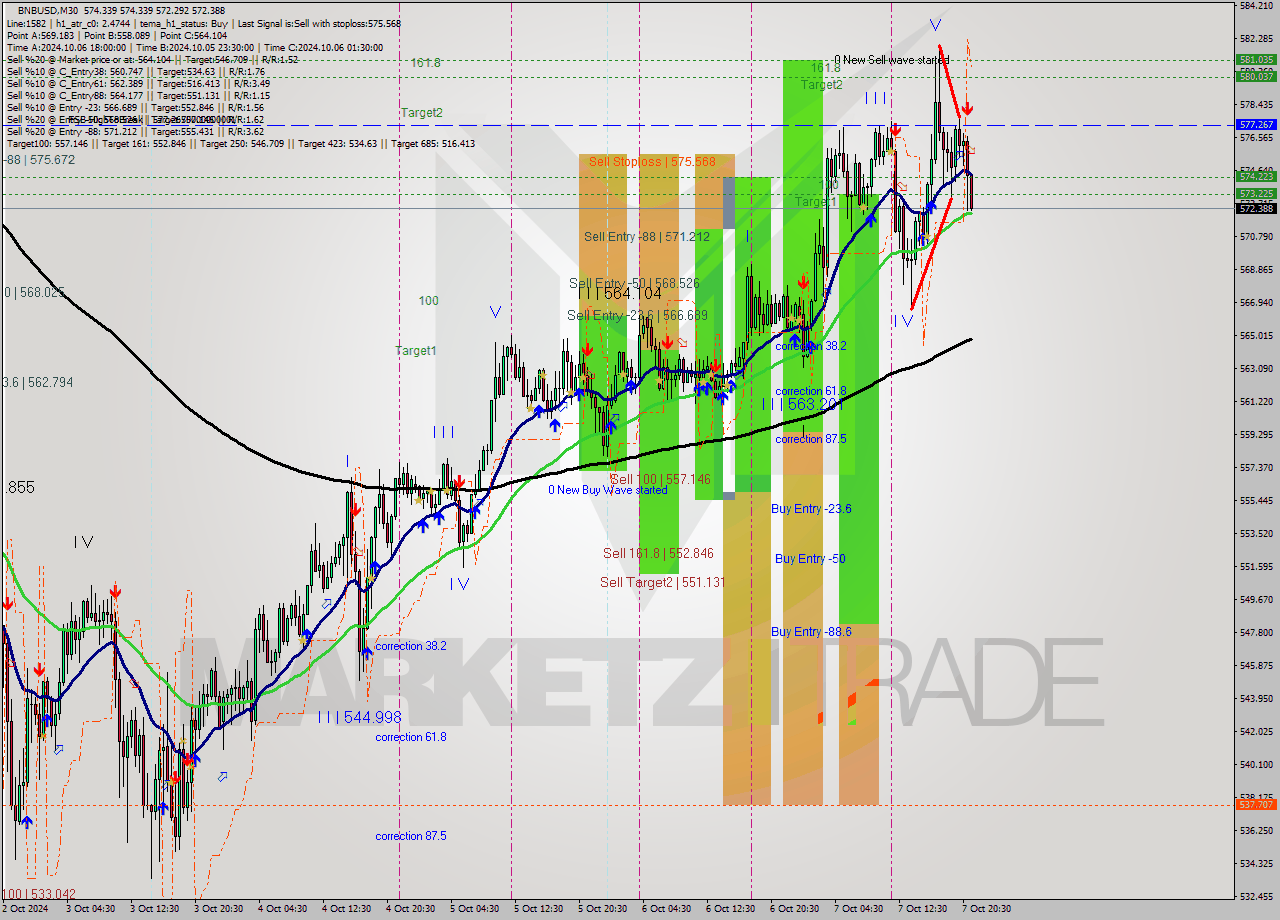This screenshot has height=920, width=1280.
Task: Click the 100 | 533.042 level label
Action: coord(39,894)
